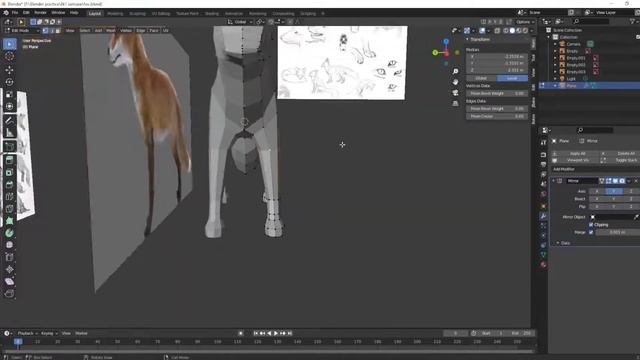Image resolution: width=640 pixels, height=360 pixels.
Task: Click the viewport pan hand icon
Action: [456, 82]
